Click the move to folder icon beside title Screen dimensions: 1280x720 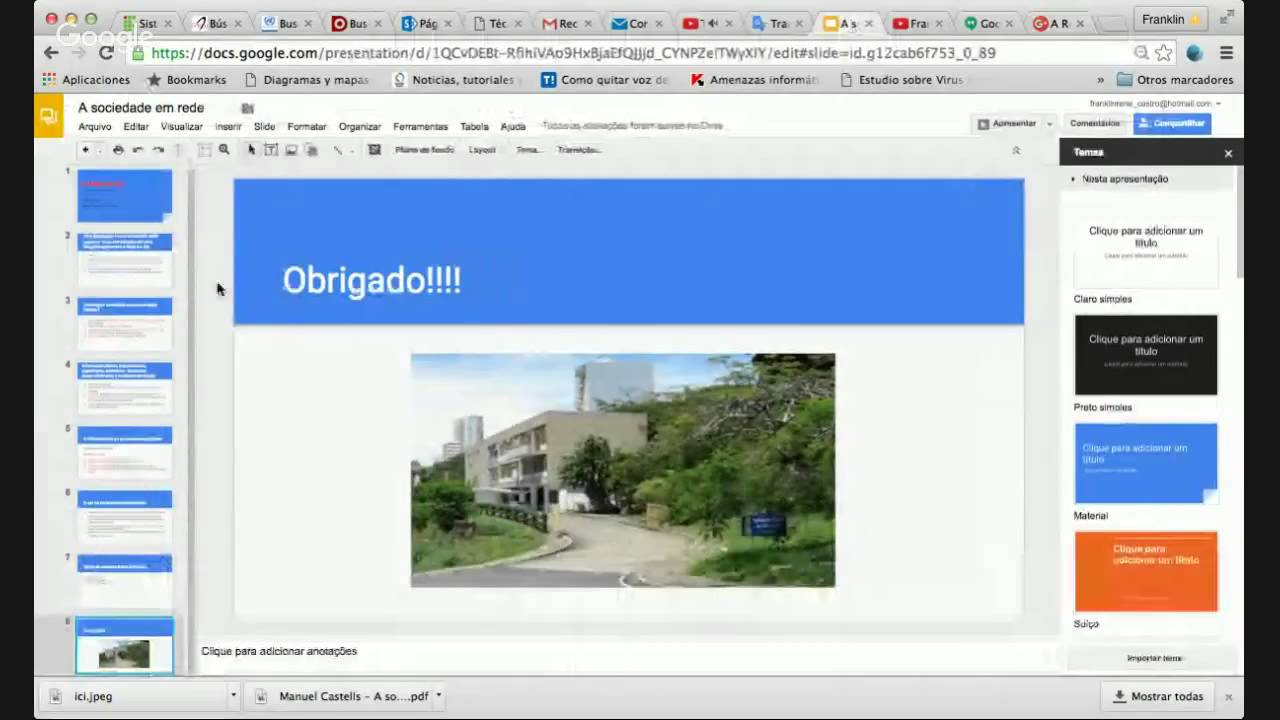247,108
